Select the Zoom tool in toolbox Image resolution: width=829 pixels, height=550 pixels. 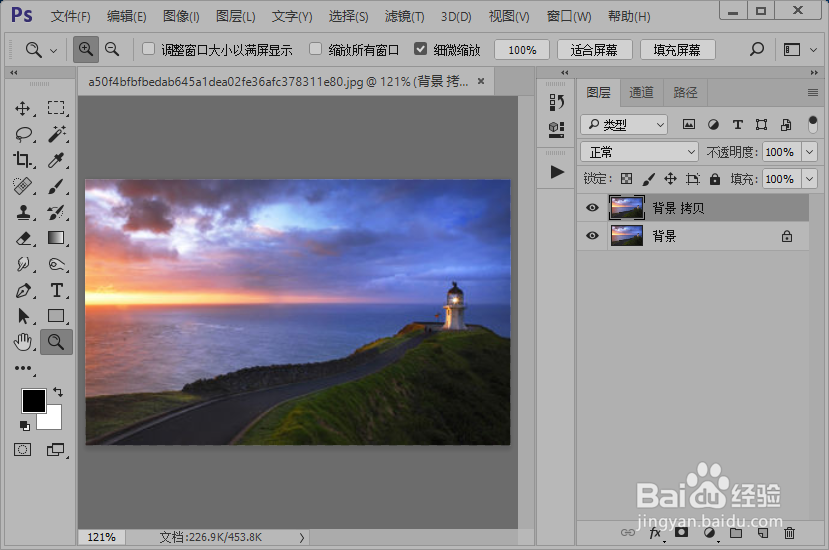(56, 342)
